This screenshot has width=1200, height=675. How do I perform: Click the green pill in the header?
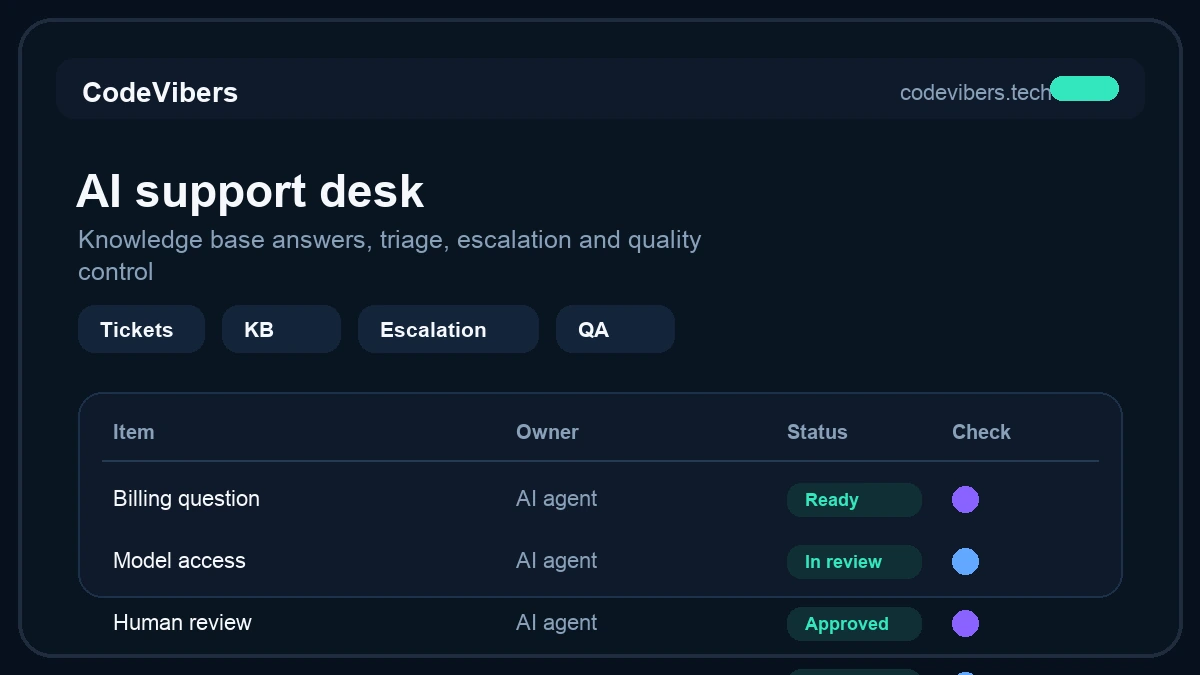(1084, 89)
